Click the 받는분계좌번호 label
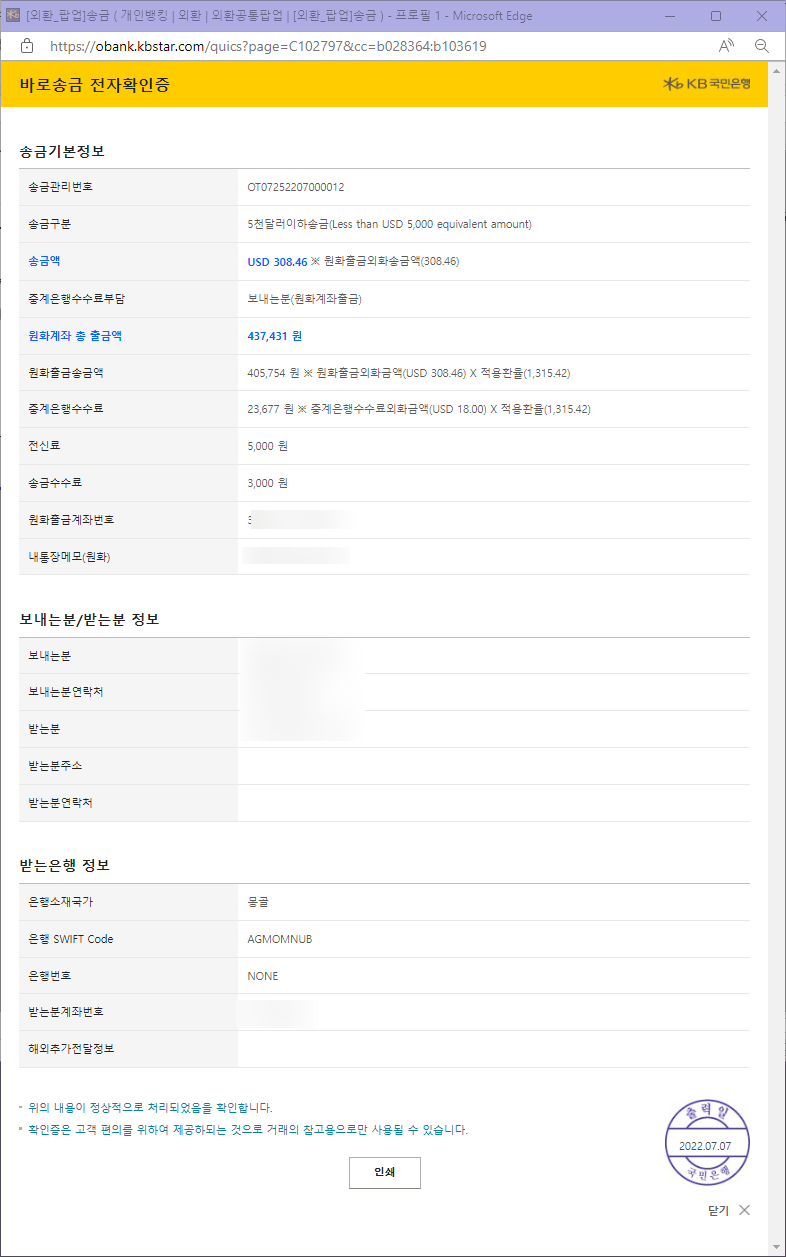This screenshot has height=1257, width=786. coord(66,1012)
